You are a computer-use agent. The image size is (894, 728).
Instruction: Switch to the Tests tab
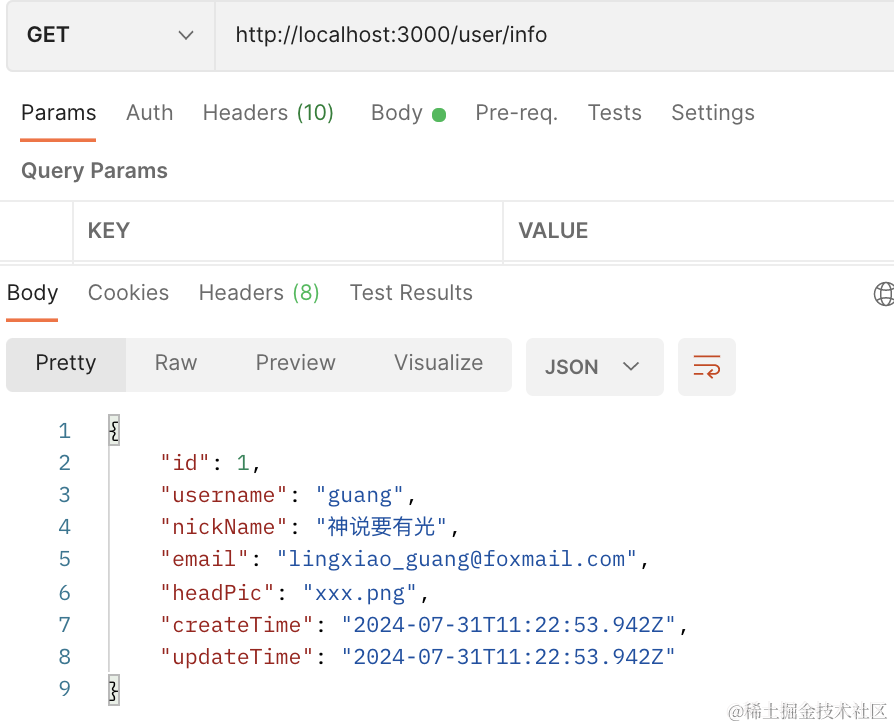[x=614, y=113]
